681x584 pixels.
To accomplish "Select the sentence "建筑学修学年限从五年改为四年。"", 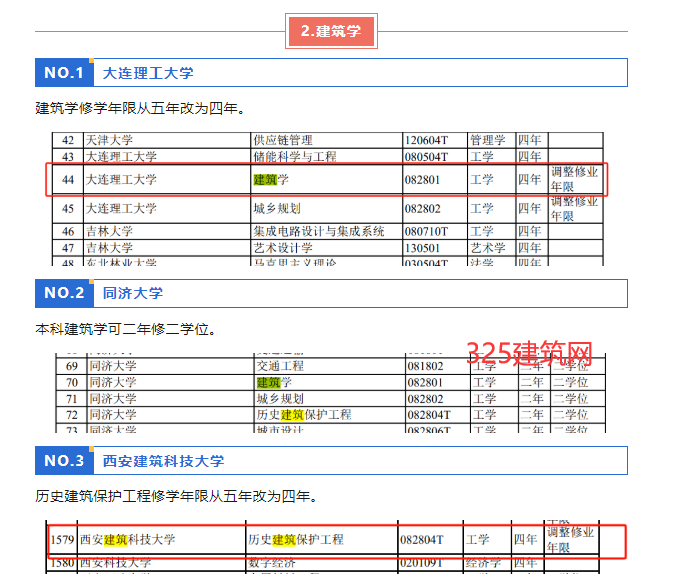I will 140,108.
